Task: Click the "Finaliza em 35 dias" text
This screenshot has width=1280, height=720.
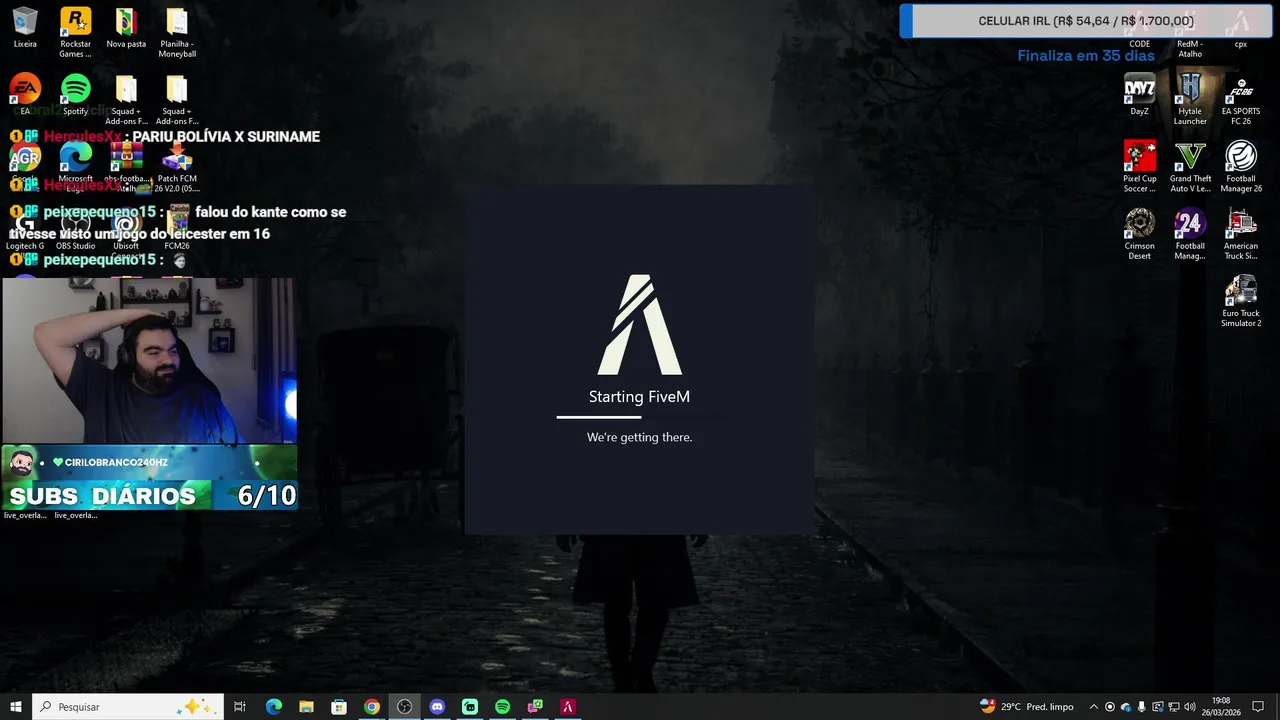Action: pyautogui.click(x=1086, y=55)
